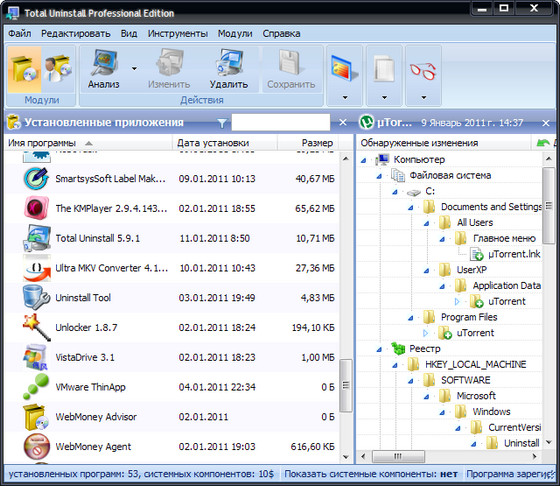Screen dimensions: 560x486
Task: Select the Monitored programs module icon
Action: click(x=58, y=69)
